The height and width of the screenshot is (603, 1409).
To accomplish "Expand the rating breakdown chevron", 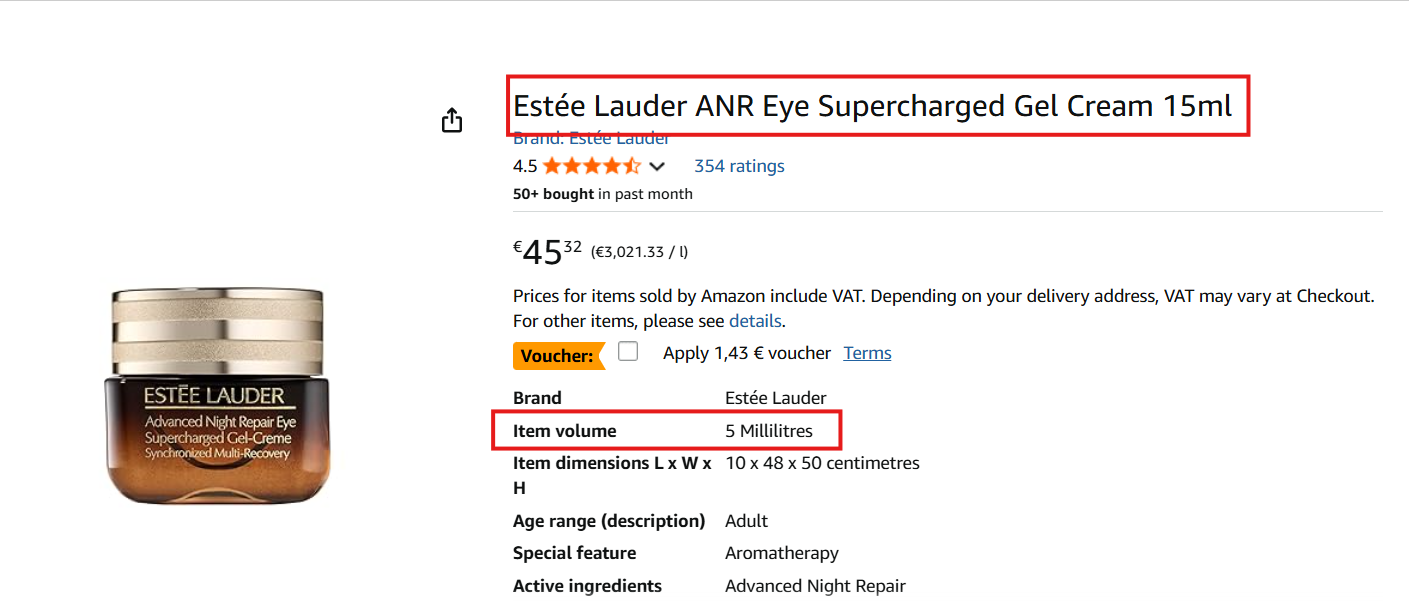I will 657,166.
